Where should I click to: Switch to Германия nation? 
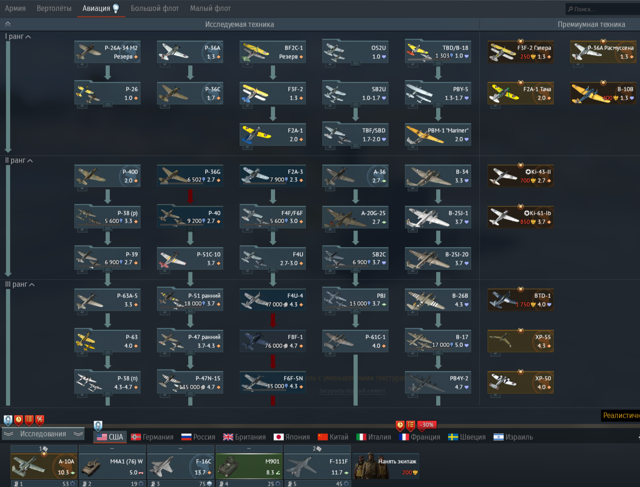(x=152, y=437)
